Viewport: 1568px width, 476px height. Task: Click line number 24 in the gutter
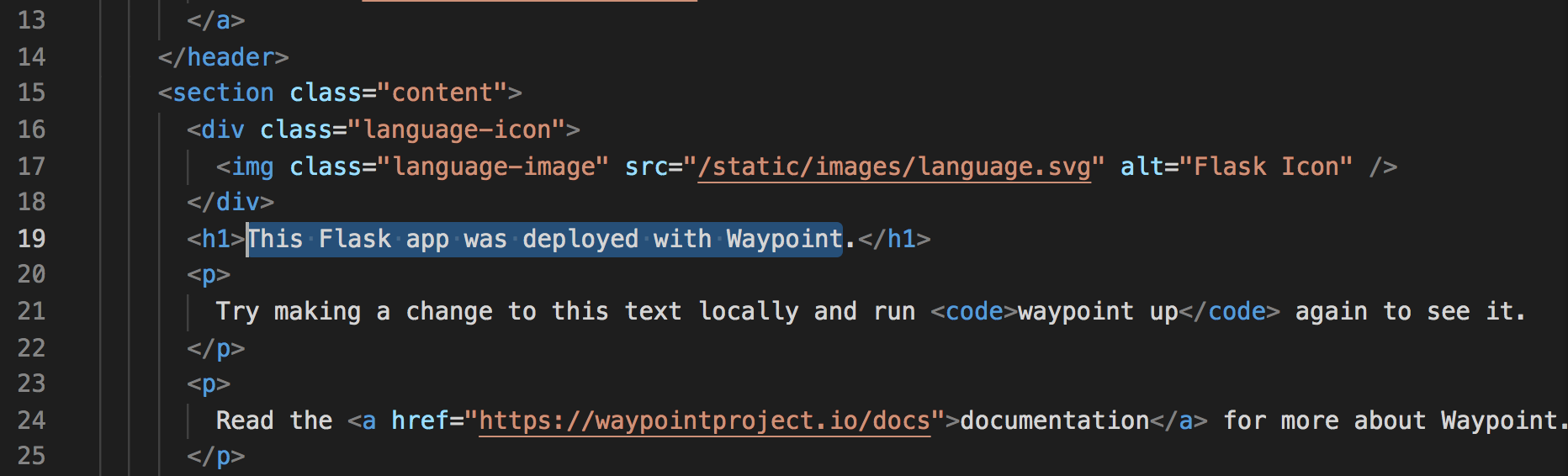point(31,420)
